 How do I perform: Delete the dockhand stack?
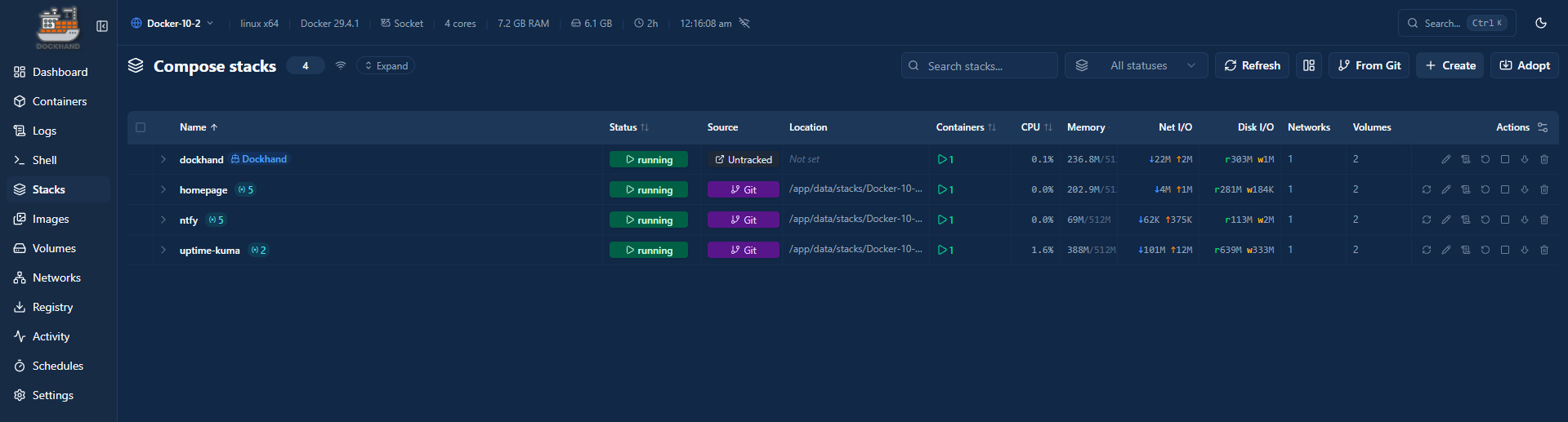click(x=1544, y=159)
